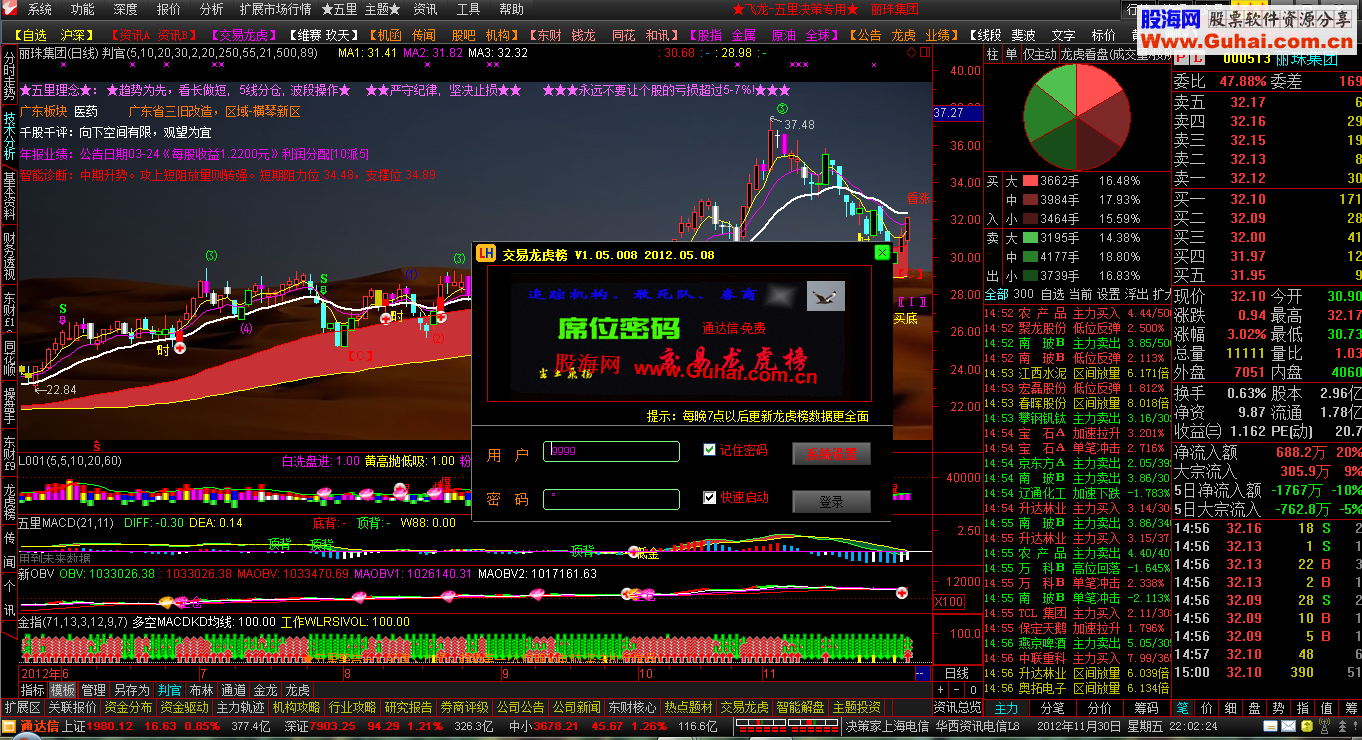Click the large-order sell green color swatch 3195手
Viewport: 1362px width, 740px height.
[1029, 238]
